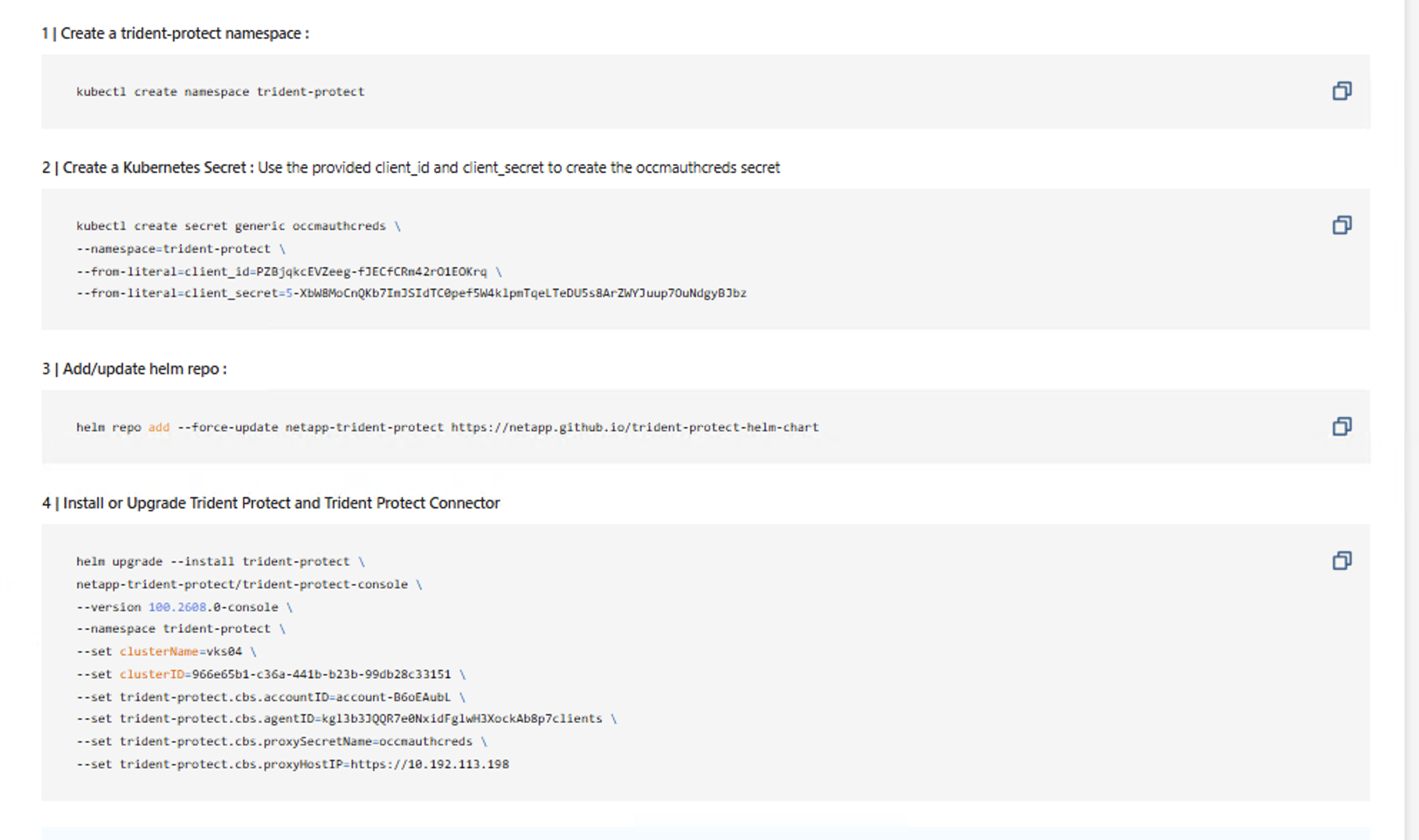
Task: Click heading "2 | Create a Kubernetes Secret :"
Action: [148, 168]
